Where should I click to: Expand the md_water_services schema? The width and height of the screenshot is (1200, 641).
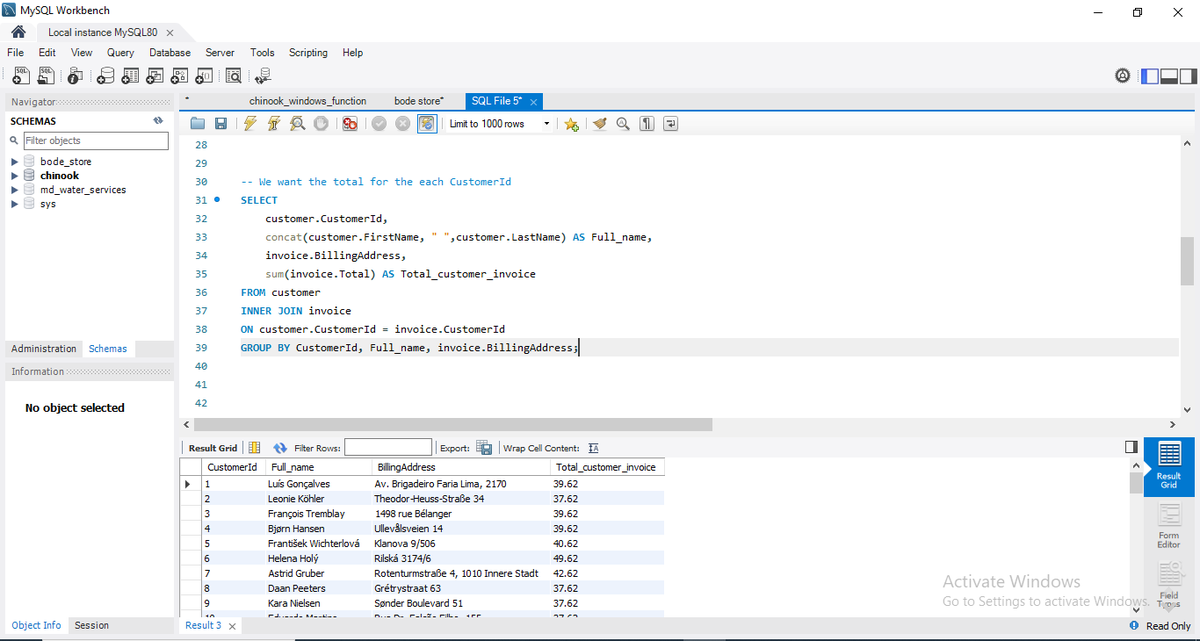15,189
